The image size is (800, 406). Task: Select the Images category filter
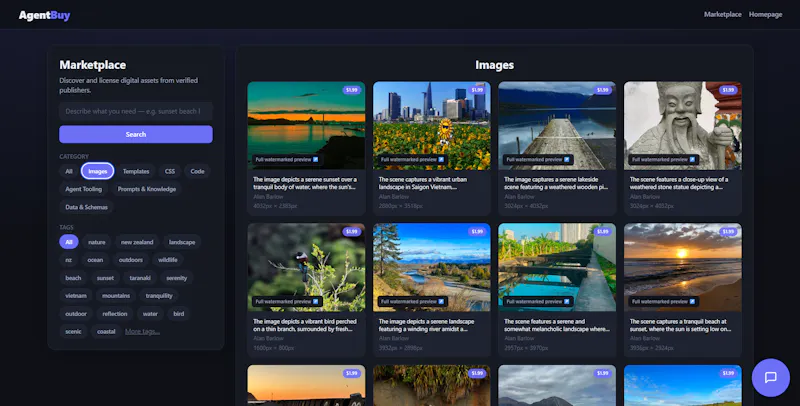[97, 171]
